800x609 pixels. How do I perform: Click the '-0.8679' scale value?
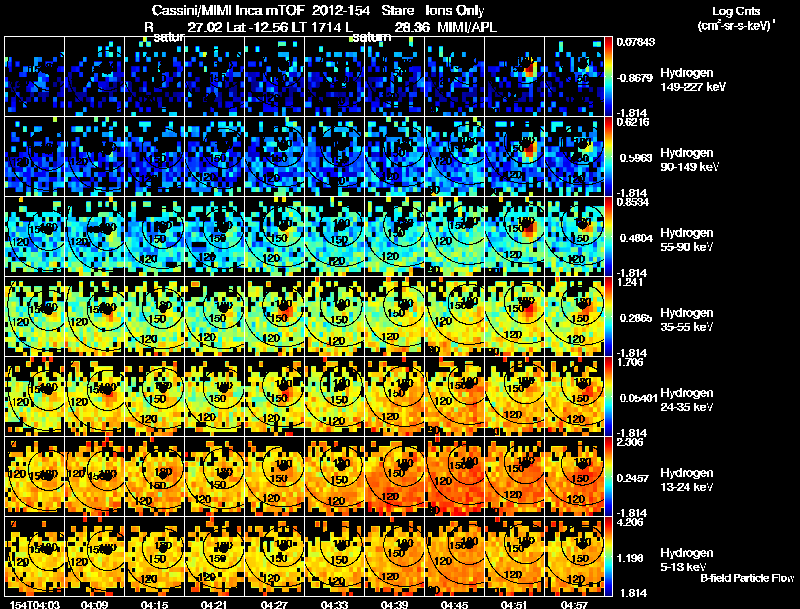pos(634,78)
